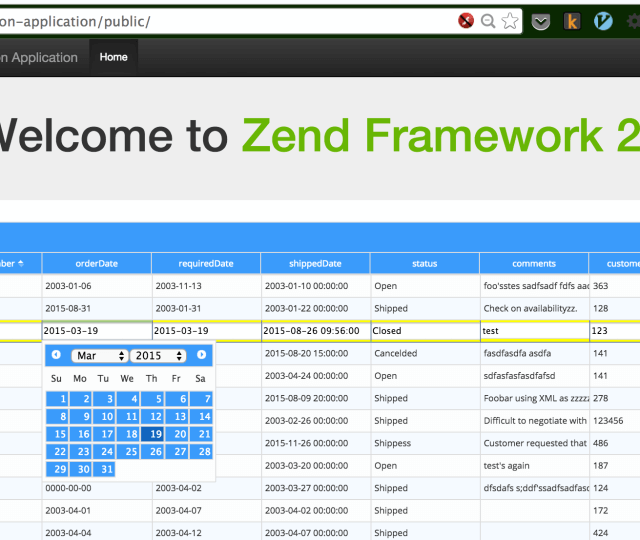Click the blue Vimeo-style extension icon
Image resolution: width=640 pixels, height=540 pixels.
603,21
